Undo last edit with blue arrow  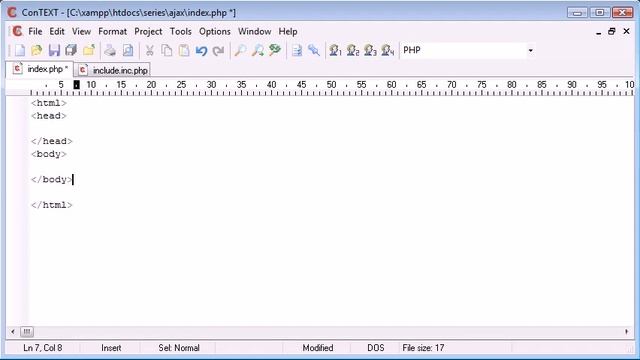coord(201,51)
